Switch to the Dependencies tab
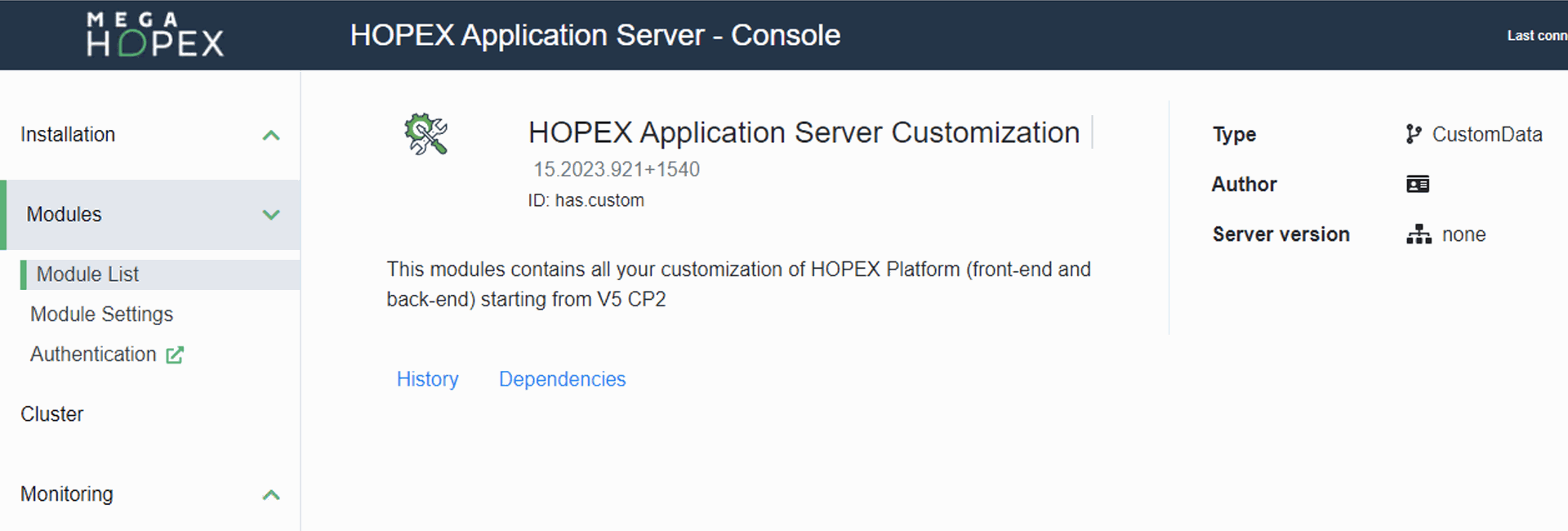This screenshot has width=1568, height=531. [562, 379]
